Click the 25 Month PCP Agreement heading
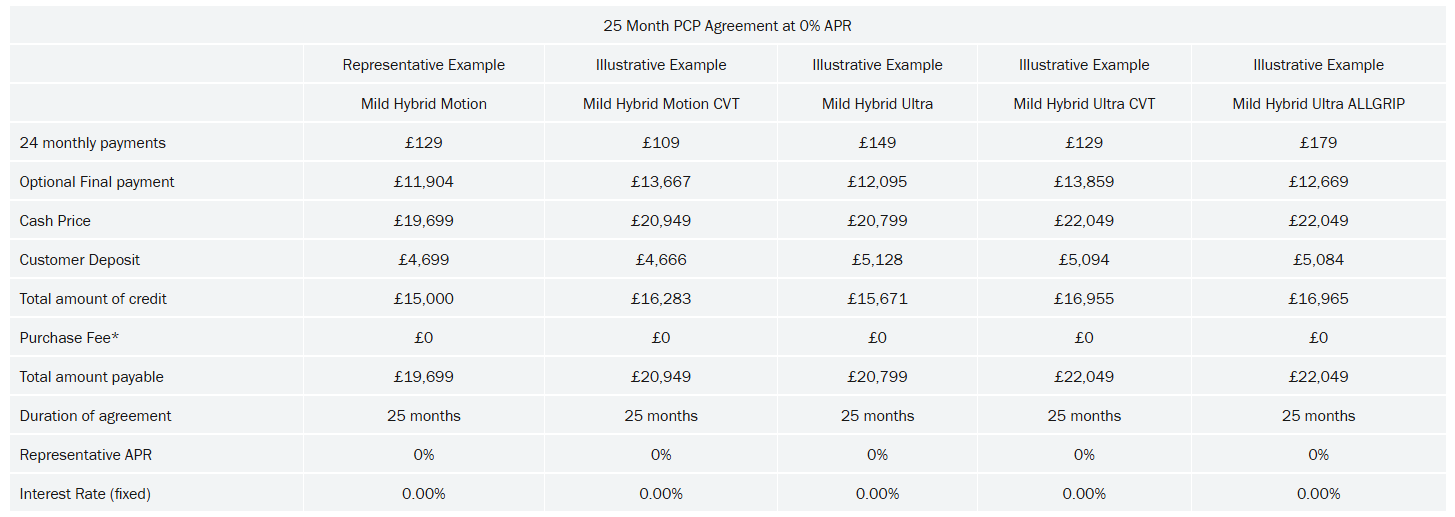The width and height of the screenshot is (1455, 517). tap(727, 25)
